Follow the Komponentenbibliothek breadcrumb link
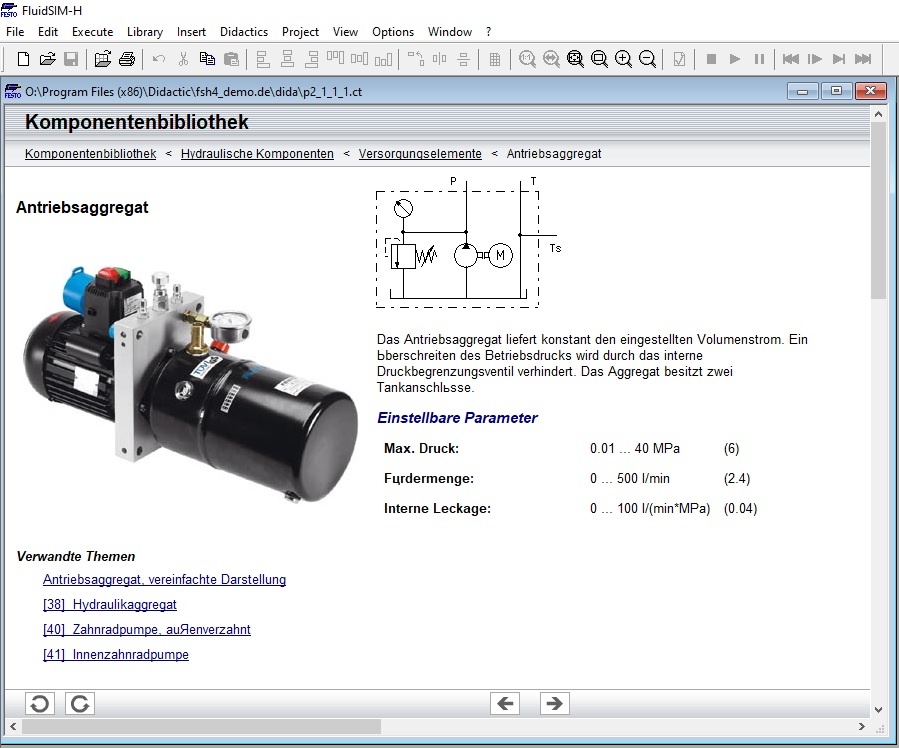 (x=91, y=154)
